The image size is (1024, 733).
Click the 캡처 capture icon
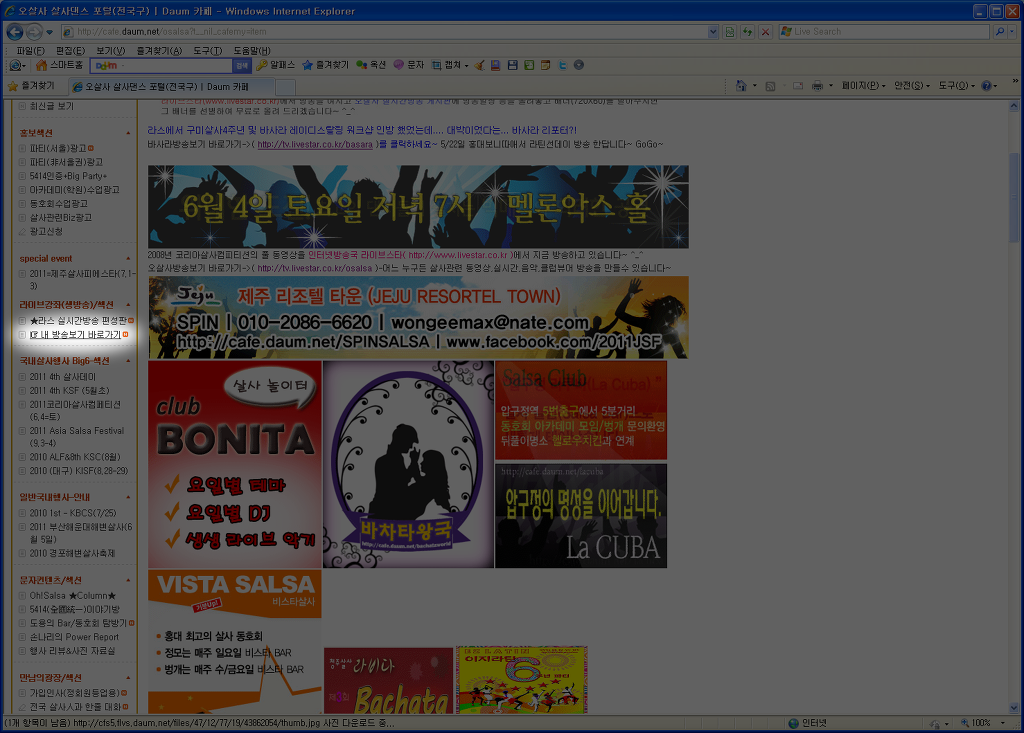pos(436,65)
